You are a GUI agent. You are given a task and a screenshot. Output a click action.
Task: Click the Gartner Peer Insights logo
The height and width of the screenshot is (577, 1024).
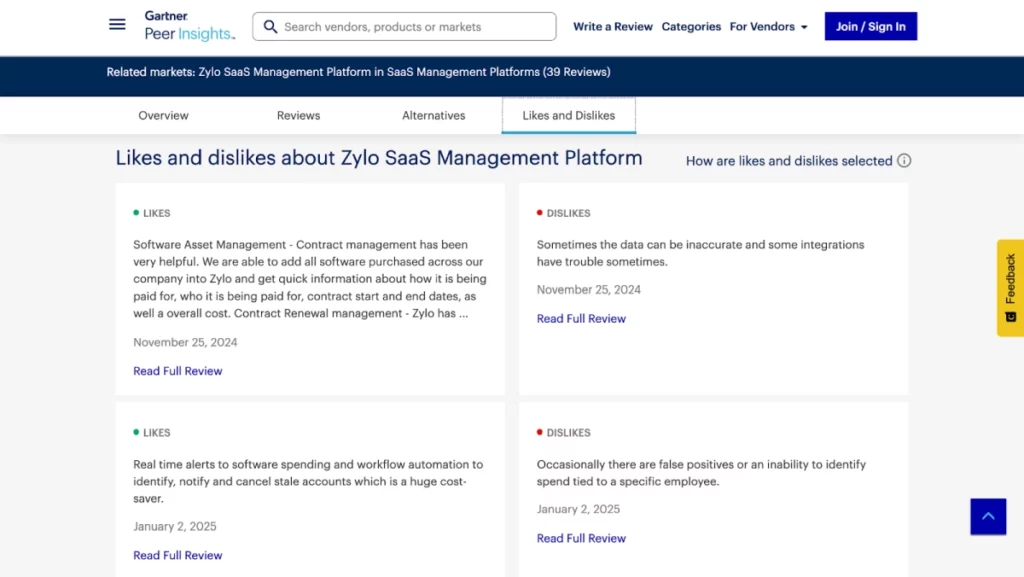point(189,26)
